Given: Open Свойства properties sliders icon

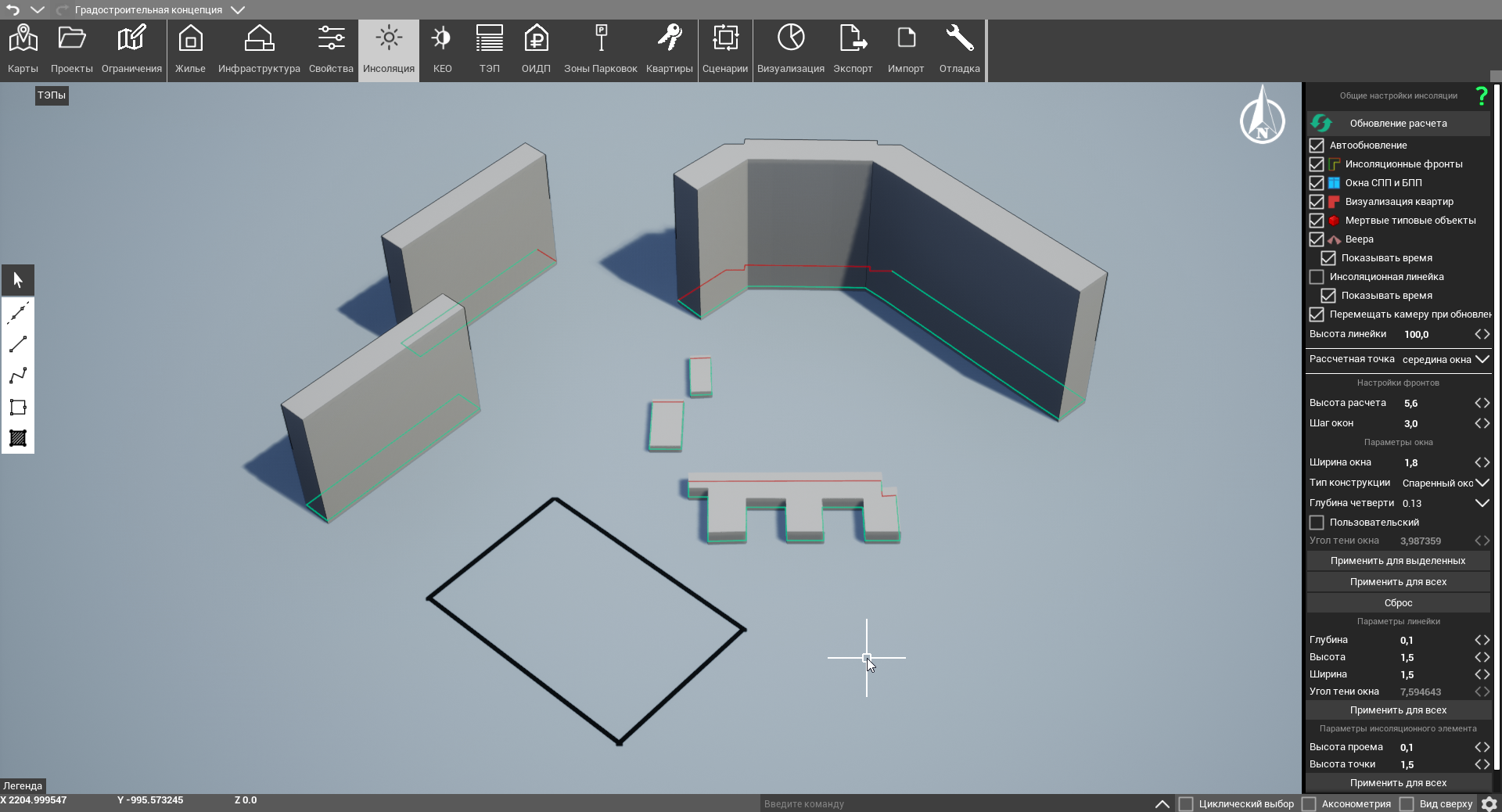Looking at the screenshot, I should pyautogui.click(x=331, y=49).
